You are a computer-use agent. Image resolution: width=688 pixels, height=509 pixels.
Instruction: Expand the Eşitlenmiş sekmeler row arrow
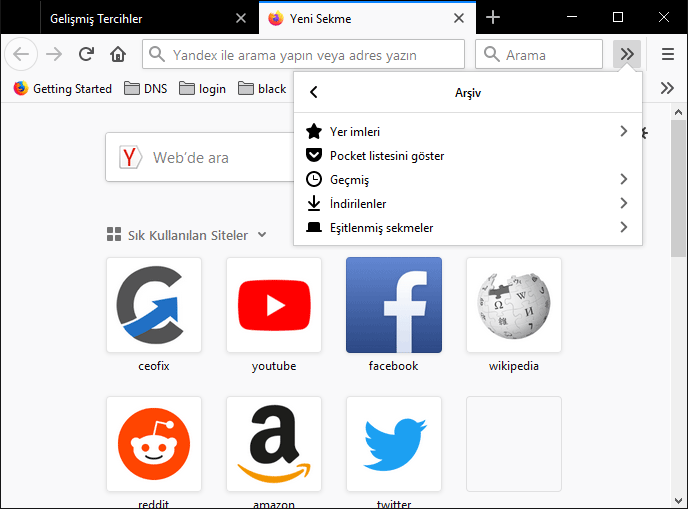pyautogui.click(x=624, y=227)
